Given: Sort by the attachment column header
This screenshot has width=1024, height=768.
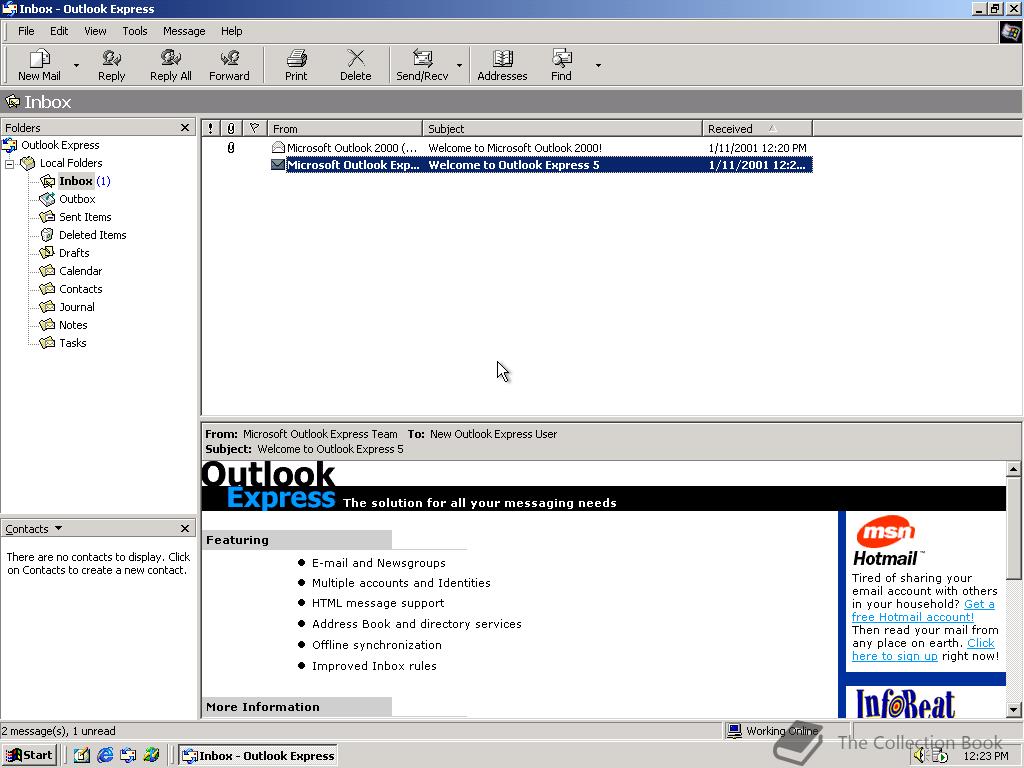Looking at the screenshot, I should click(x=231, y=129).
